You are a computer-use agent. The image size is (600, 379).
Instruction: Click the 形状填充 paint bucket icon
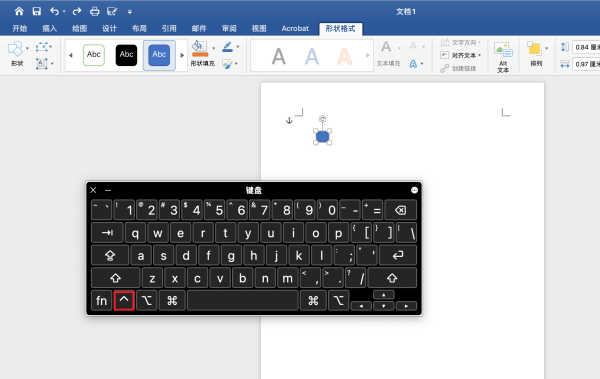200,48
